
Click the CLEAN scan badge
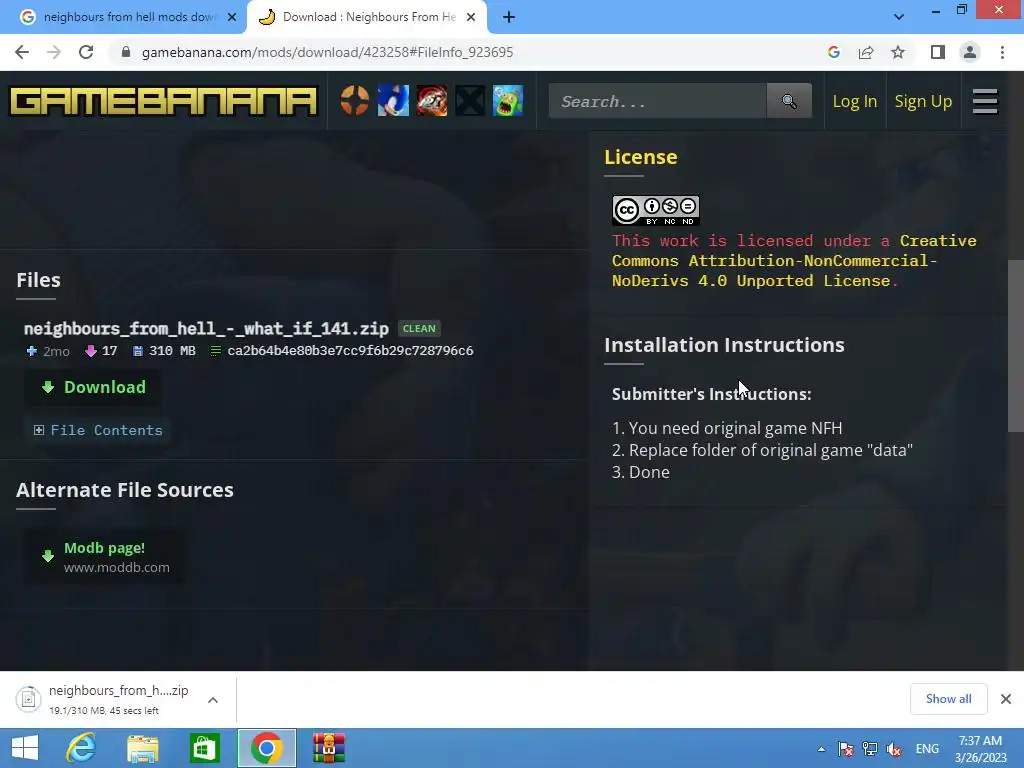tap(419, 328)
